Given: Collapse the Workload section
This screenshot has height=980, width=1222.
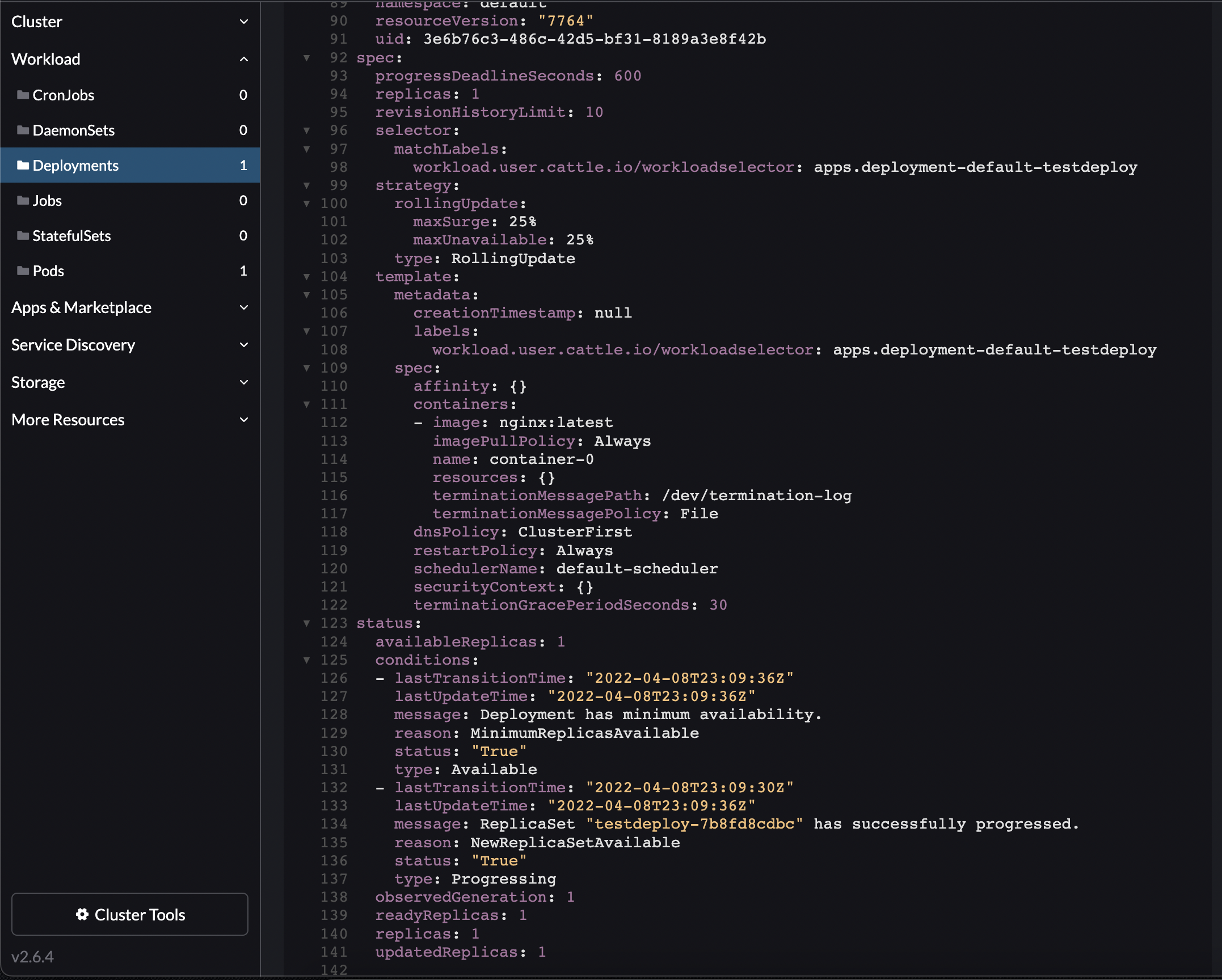Looking at the screenshot, I should point(244,59).
